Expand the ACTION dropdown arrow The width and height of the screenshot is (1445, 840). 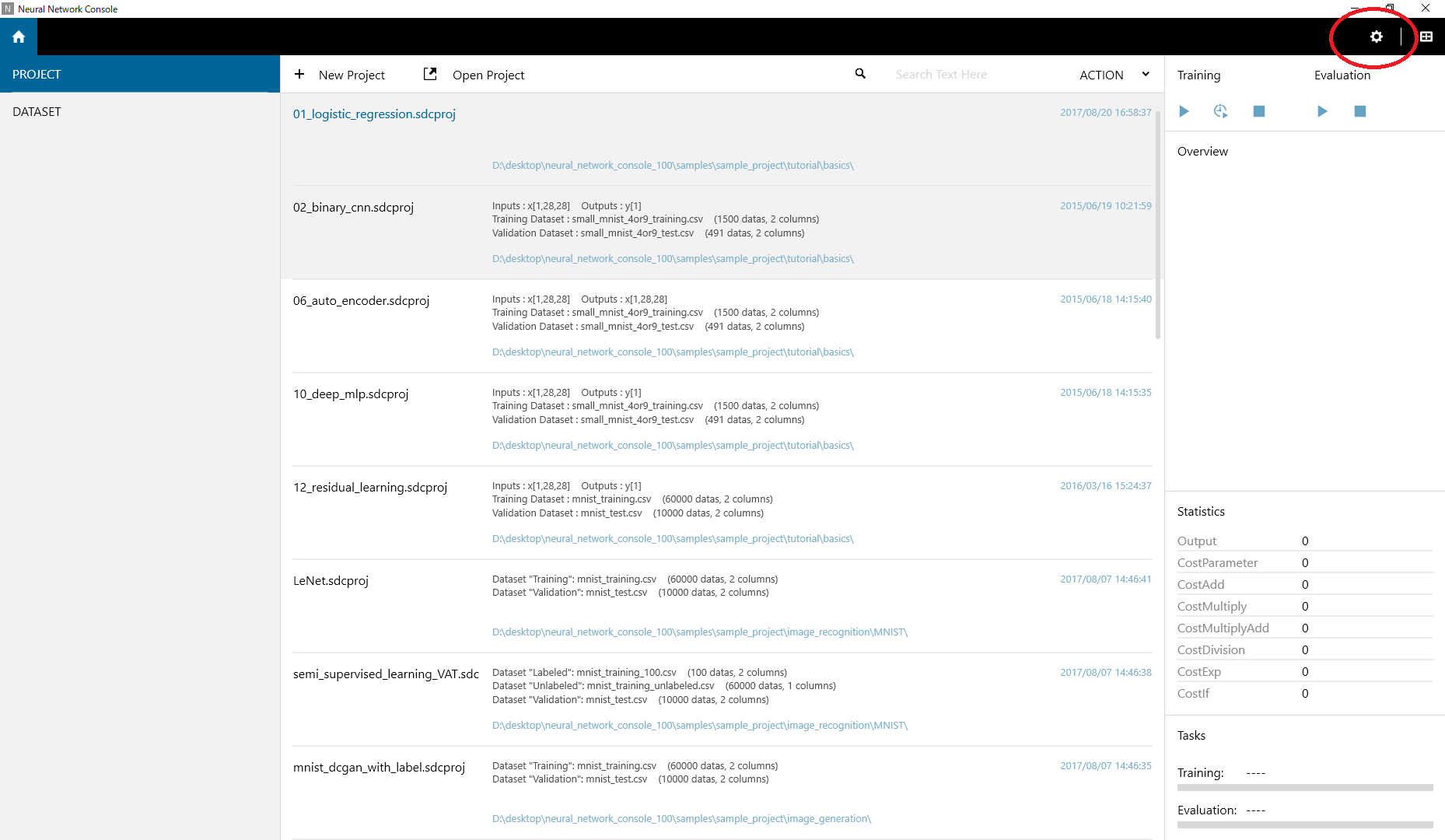click(x=1146, y=74)
